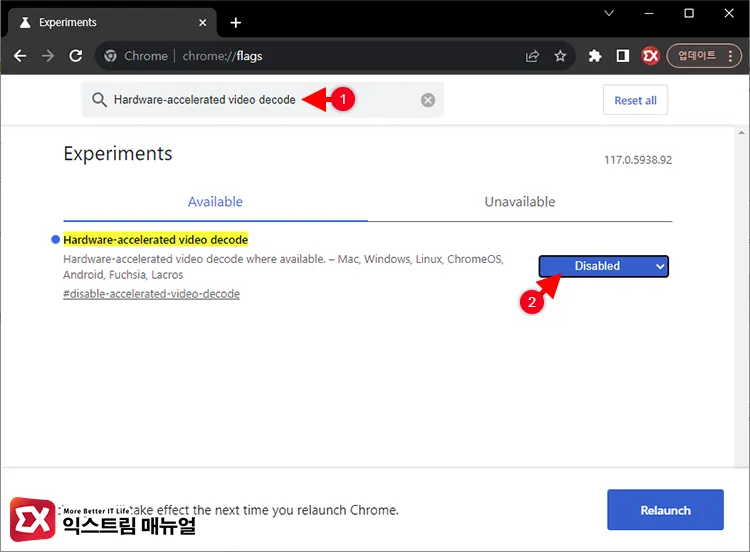
Task: Open a new tab with the plus button
Action: point(236,22)
